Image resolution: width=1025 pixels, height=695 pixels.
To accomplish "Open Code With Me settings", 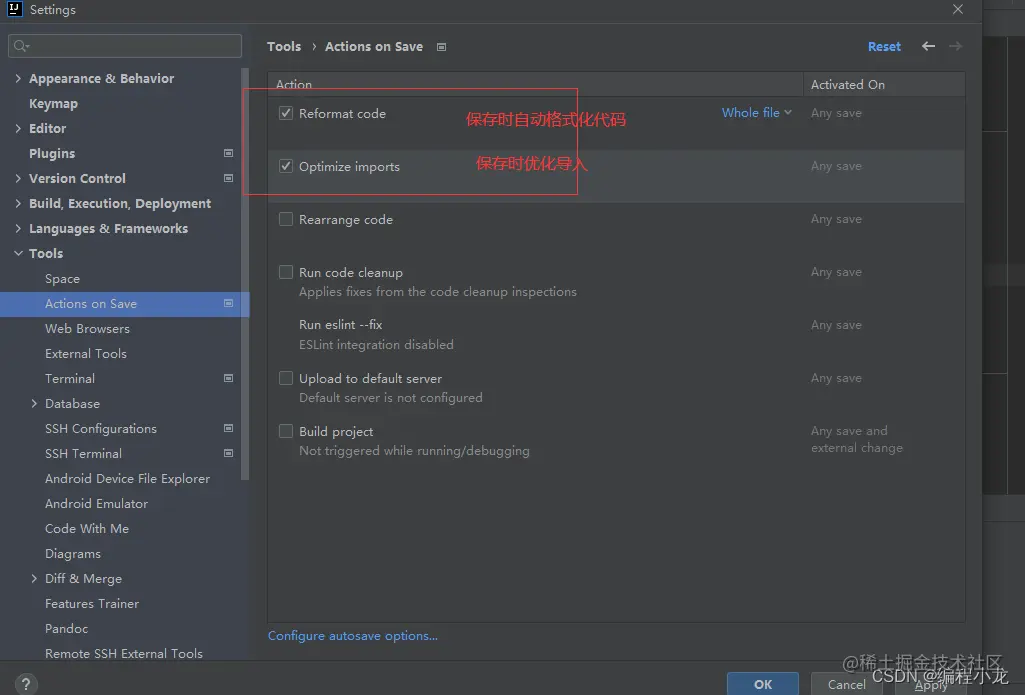I will 87,528.
